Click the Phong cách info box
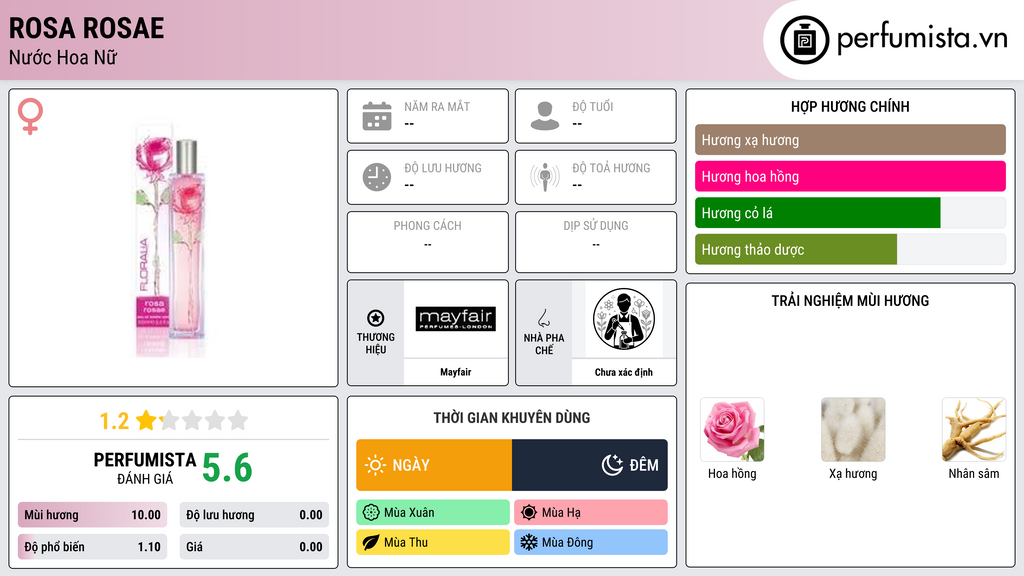 pyautogui.click(x=428, y=242)
